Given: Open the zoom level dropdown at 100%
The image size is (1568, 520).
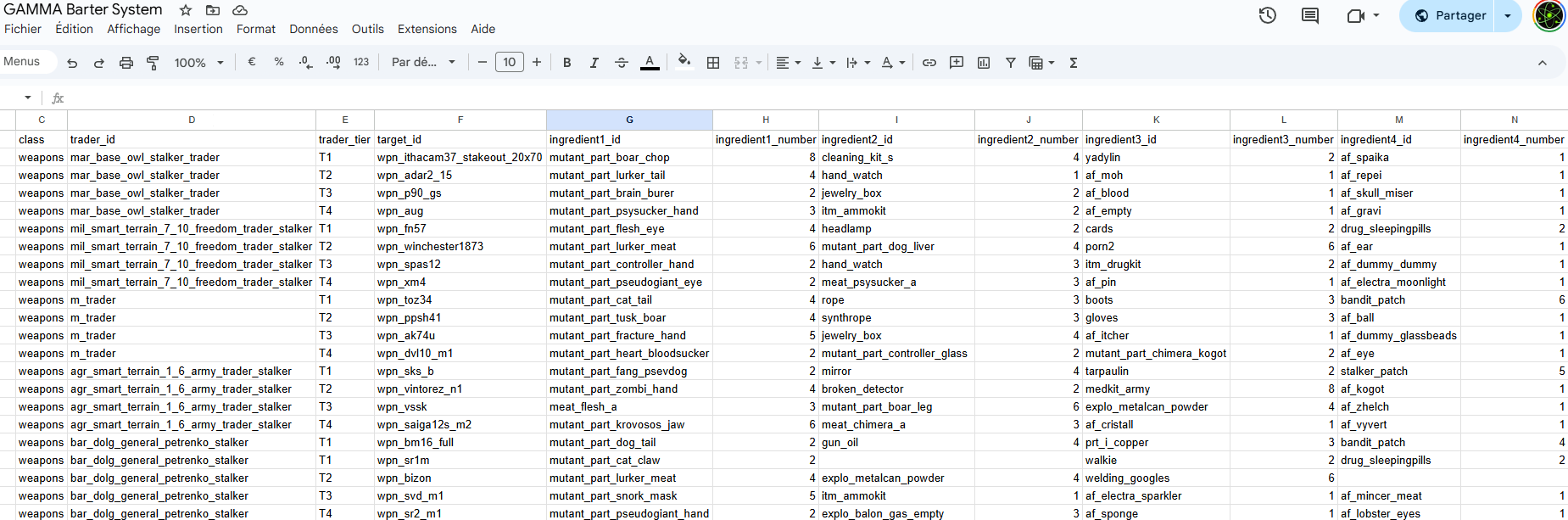Looking at the screenshot, I should 198,63.
